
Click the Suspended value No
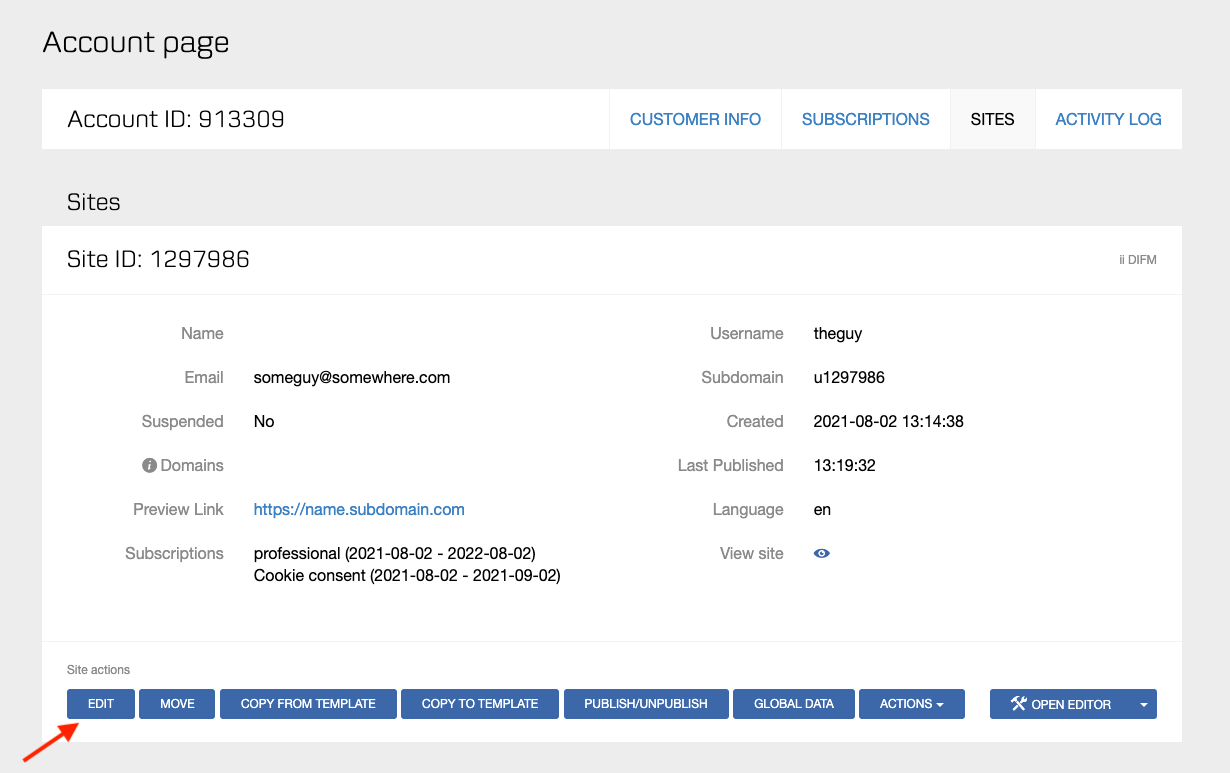pyautogui.click(x=264, y=422)
